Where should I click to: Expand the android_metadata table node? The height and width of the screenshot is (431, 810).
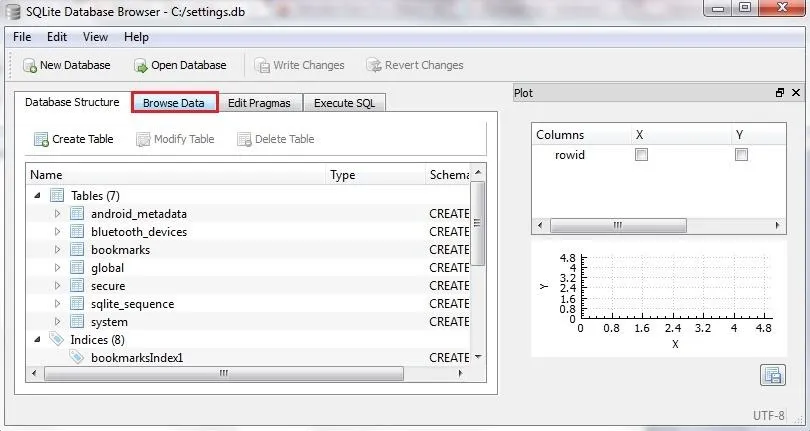(57, 214)
